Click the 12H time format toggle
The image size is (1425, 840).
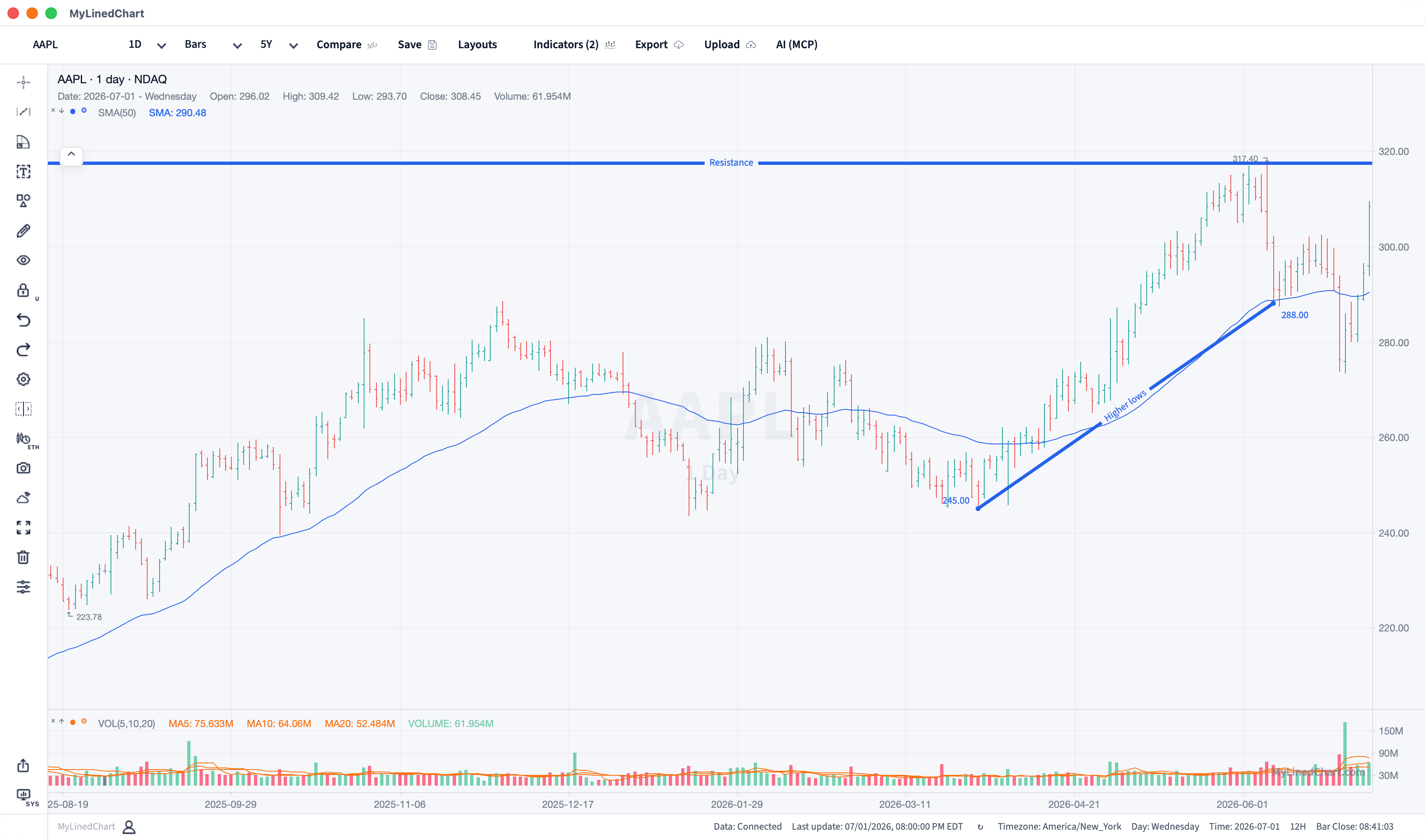click(1298, 826)
